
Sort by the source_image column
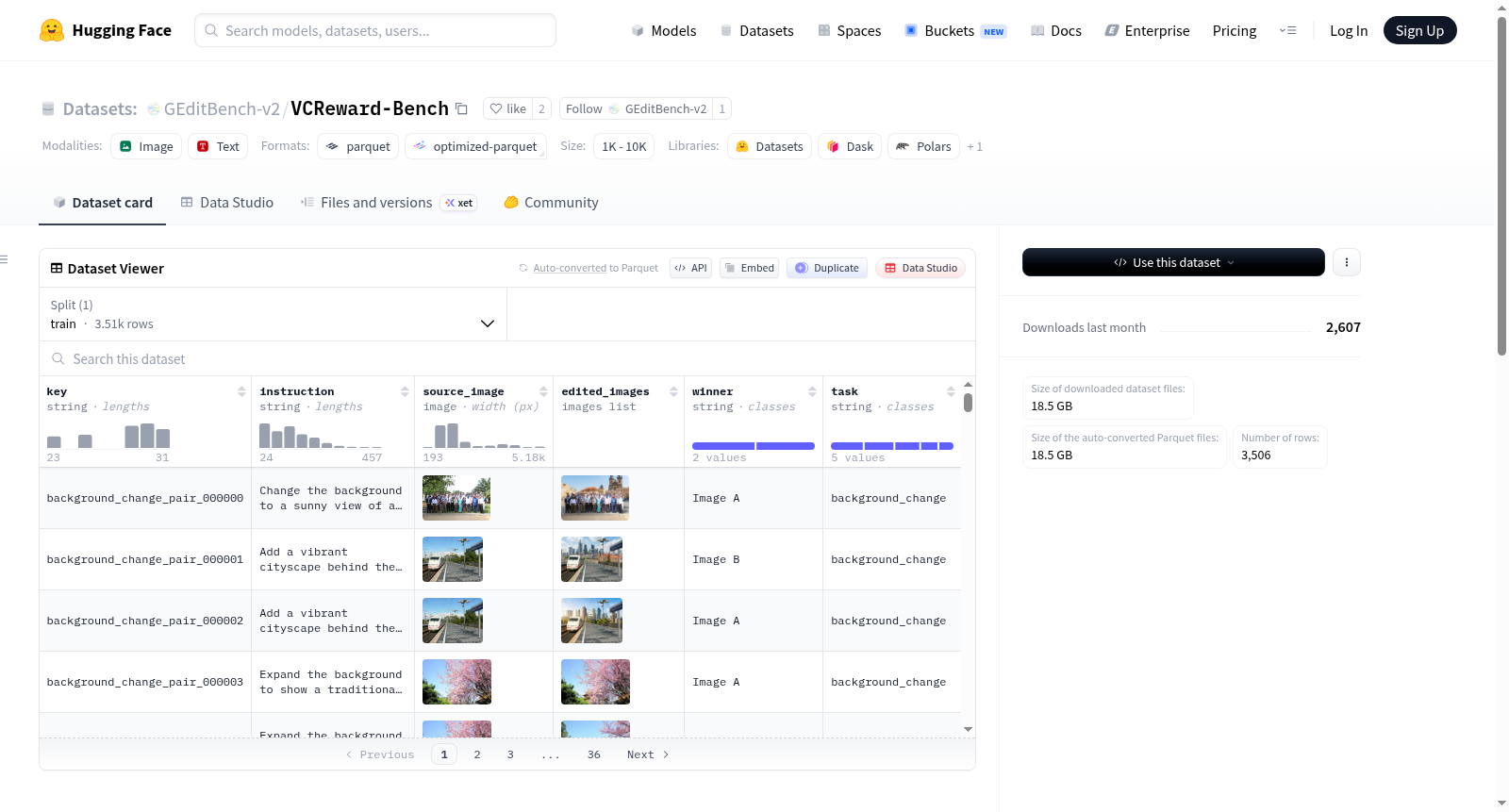pyautogui.click(x=543, y=391)
